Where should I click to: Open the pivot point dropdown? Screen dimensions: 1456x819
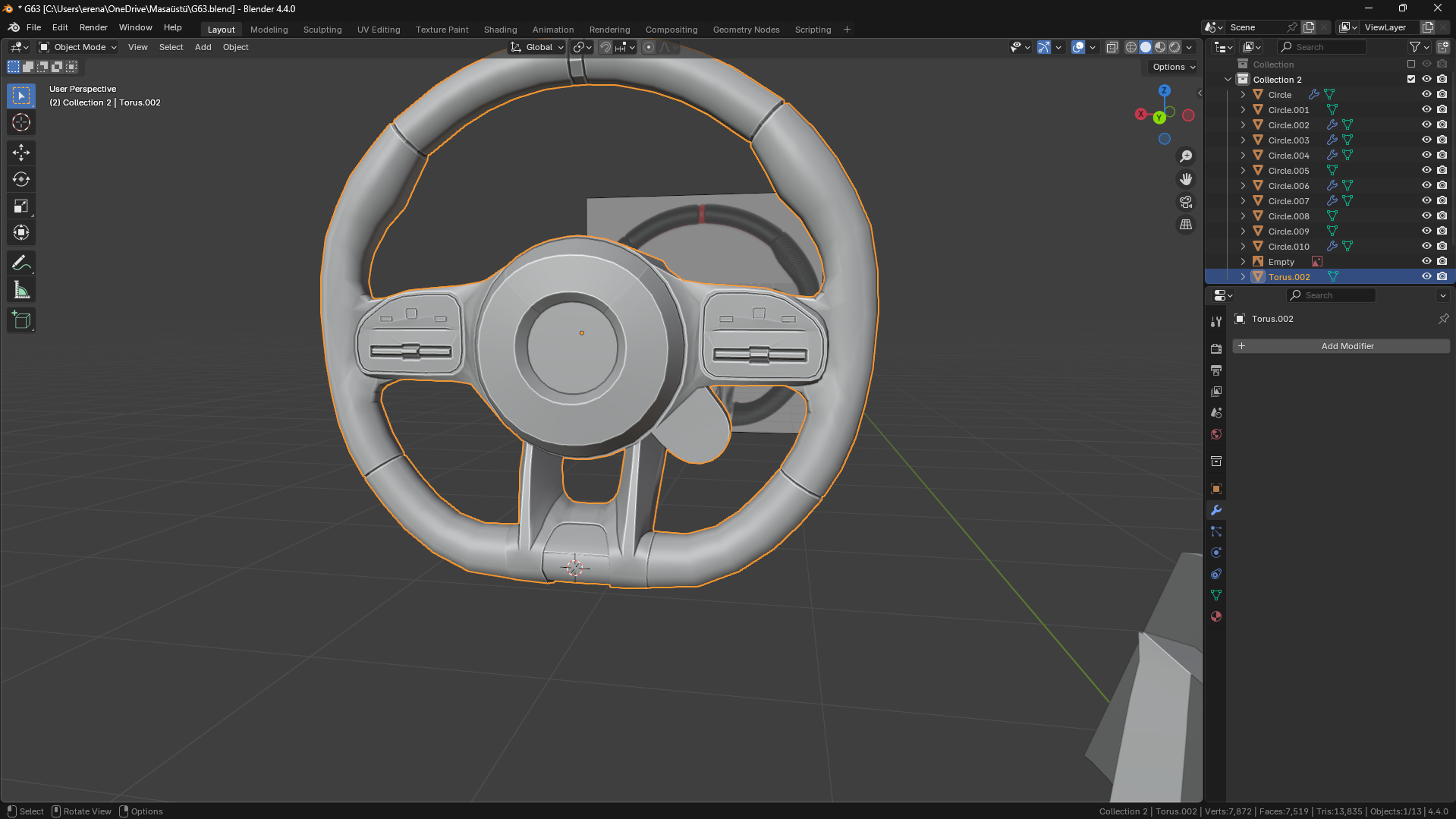coord(583,47)
